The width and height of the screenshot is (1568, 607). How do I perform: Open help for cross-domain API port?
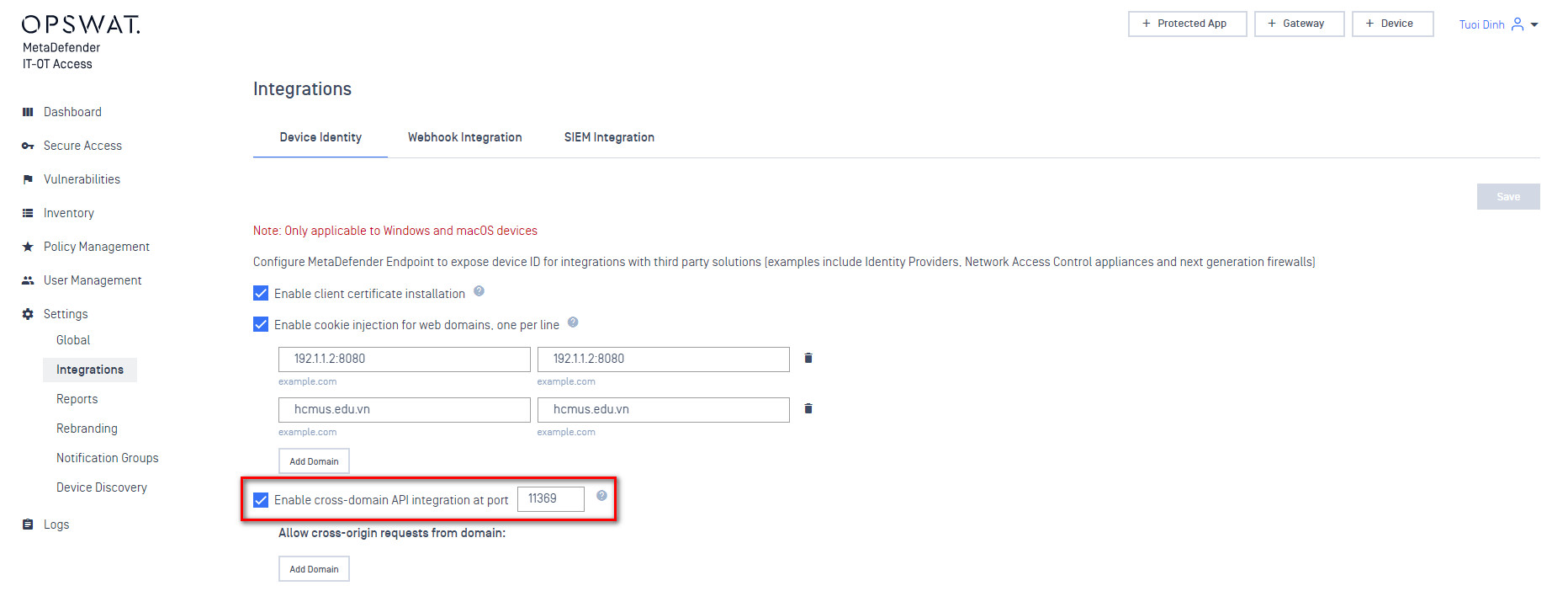pos(601,496)
